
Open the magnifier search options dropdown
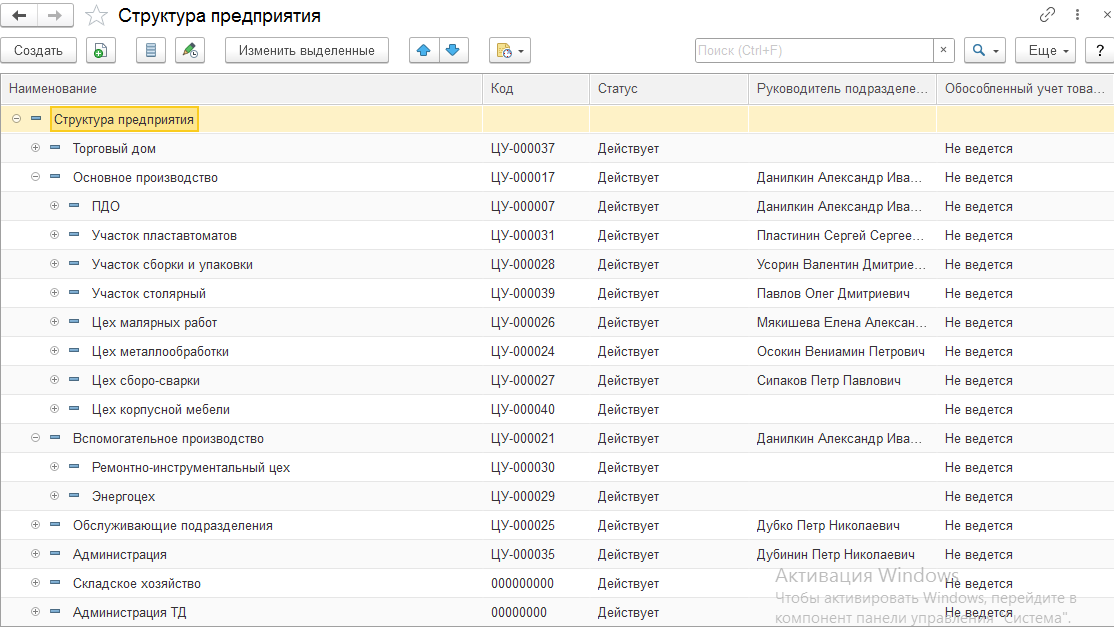click(984, 50)
